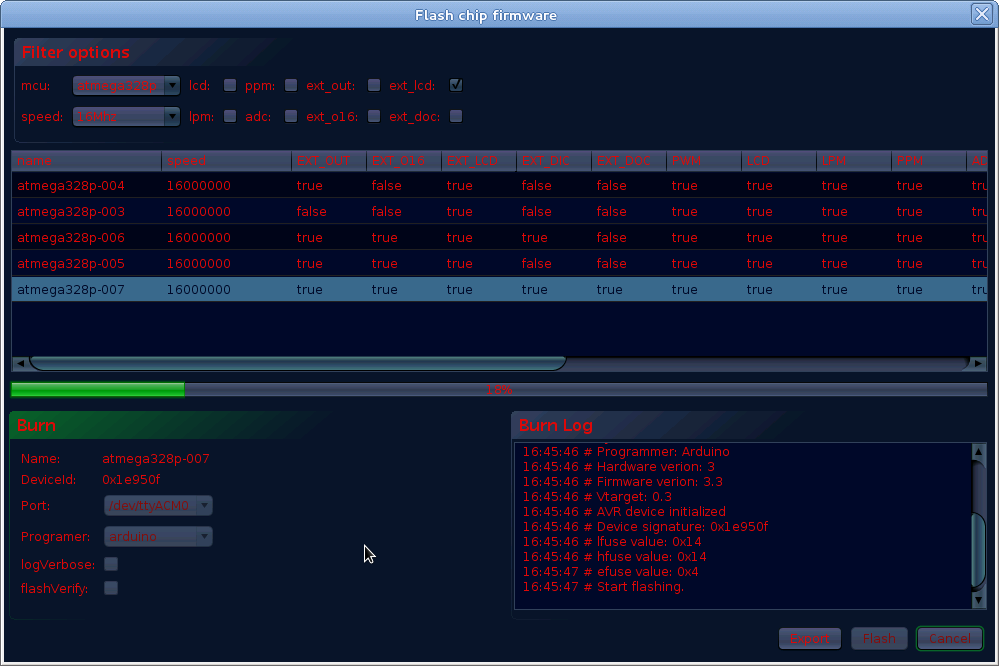This screenshot has height=666, width=999.
Task: Sort by the EXT_O16 column header
Action: (x=404, y=161)
